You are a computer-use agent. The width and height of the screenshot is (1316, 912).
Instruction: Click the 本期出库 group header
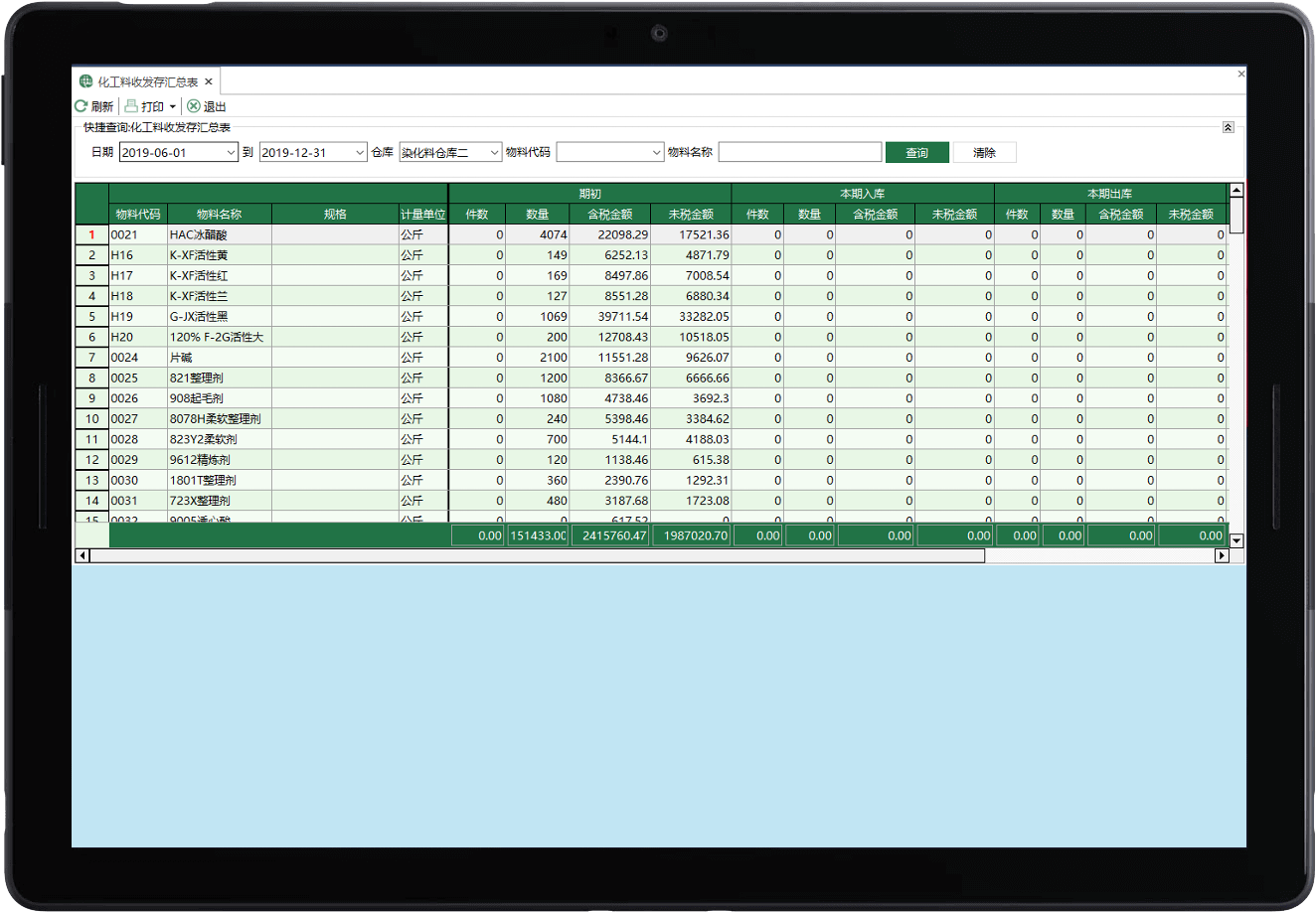click(1110, 194)
